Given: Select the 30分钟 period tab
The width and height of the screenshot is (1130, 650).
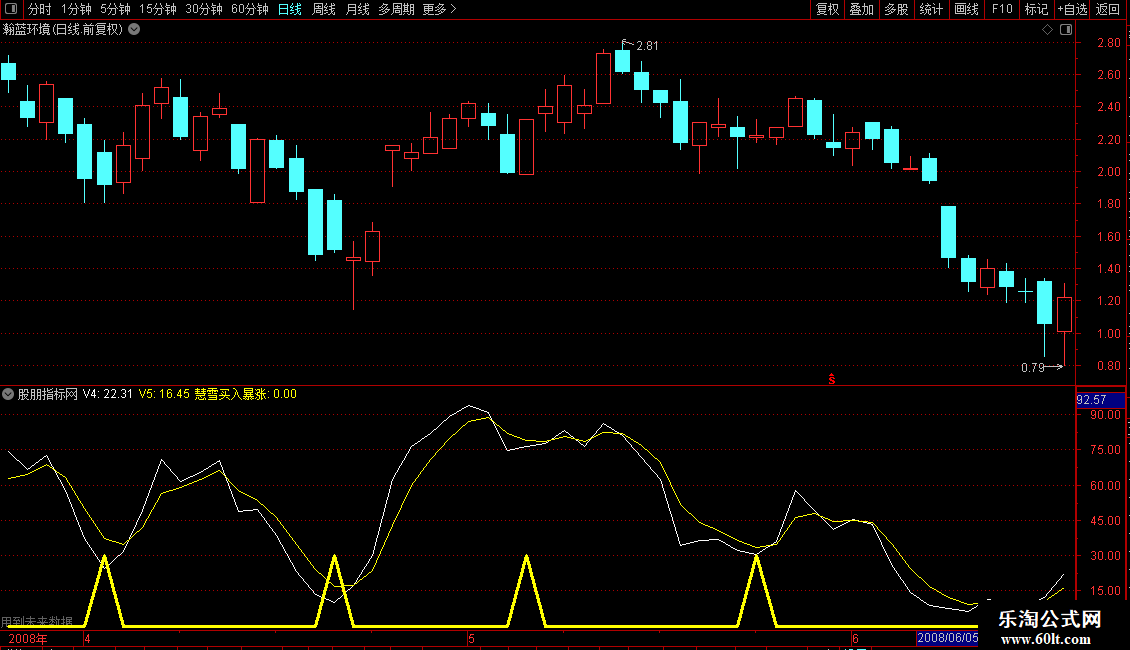Looking at the screenshot, I should [204, 9].
